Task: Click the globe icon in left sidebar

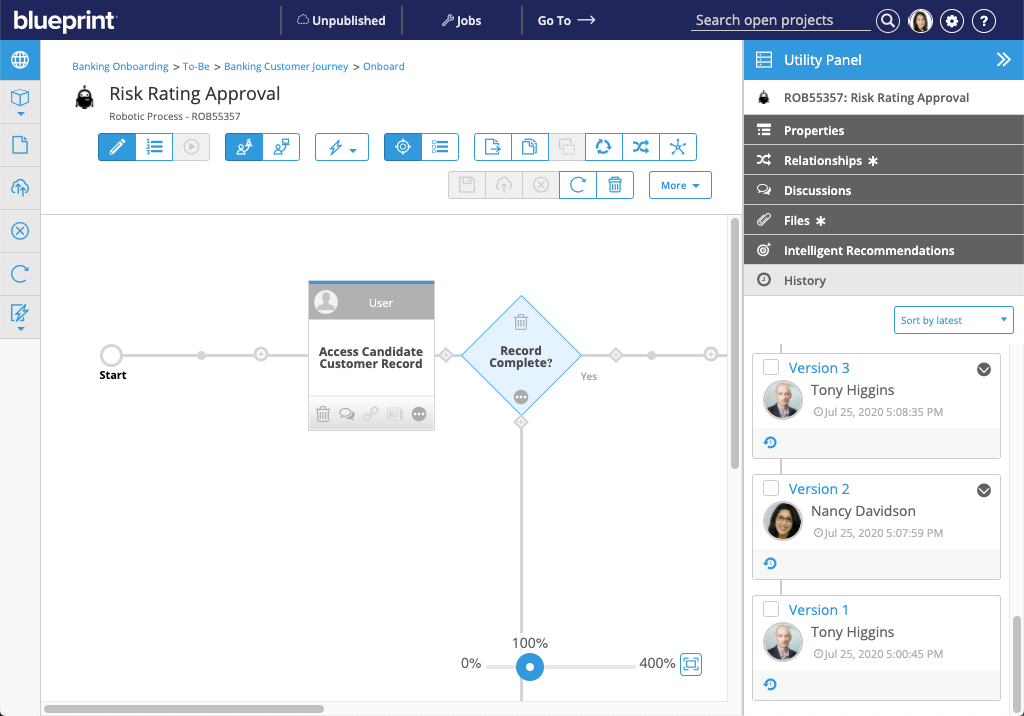Action: [x=20, y=60]
